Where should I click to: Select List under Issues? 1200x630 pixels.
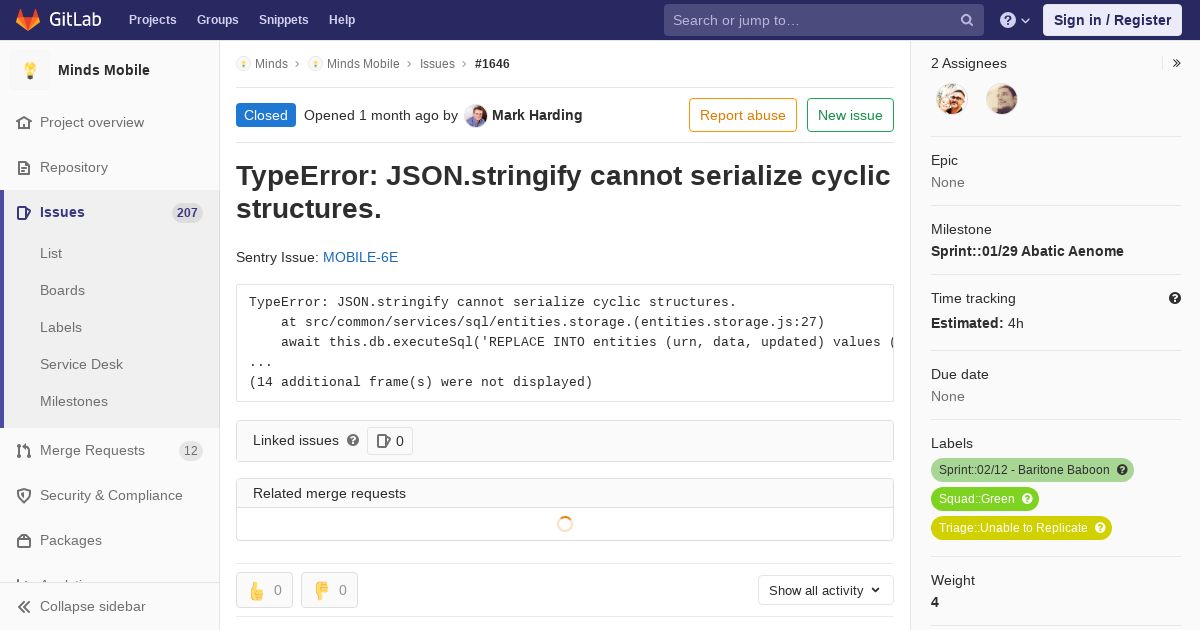(x=51, y=253)
